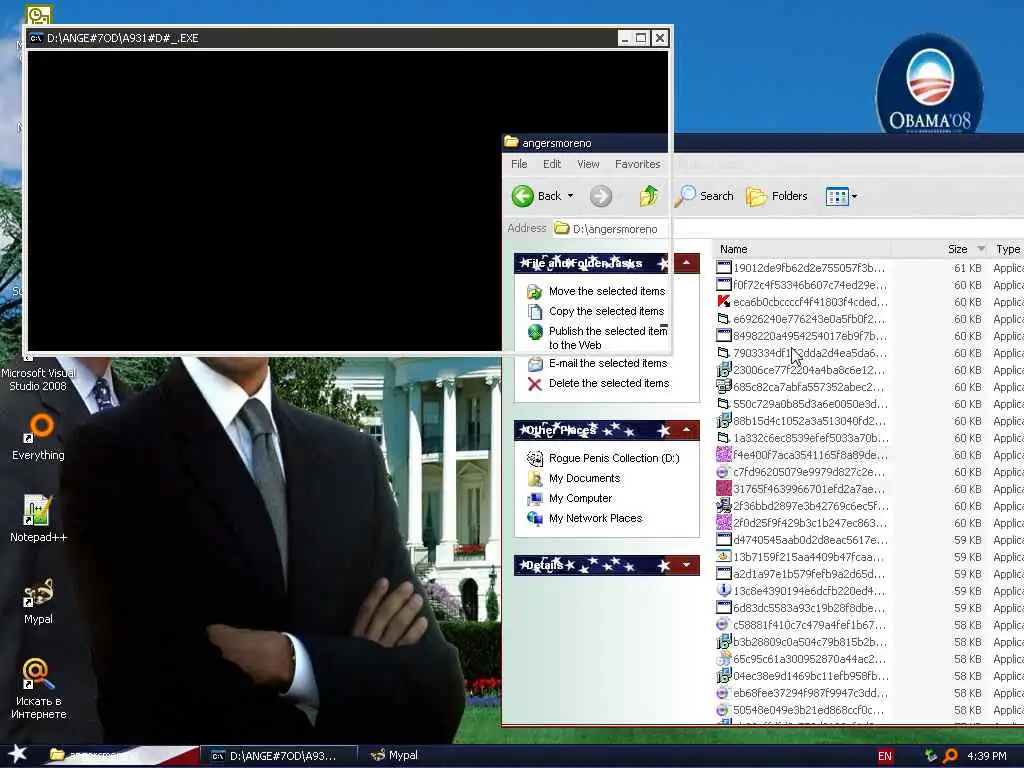The height and width of the screenshot is (768, 1024).
Task: Click the icon of file c58881f410c7c479a4fef1b67...
Action: click(x=724, y=624)
